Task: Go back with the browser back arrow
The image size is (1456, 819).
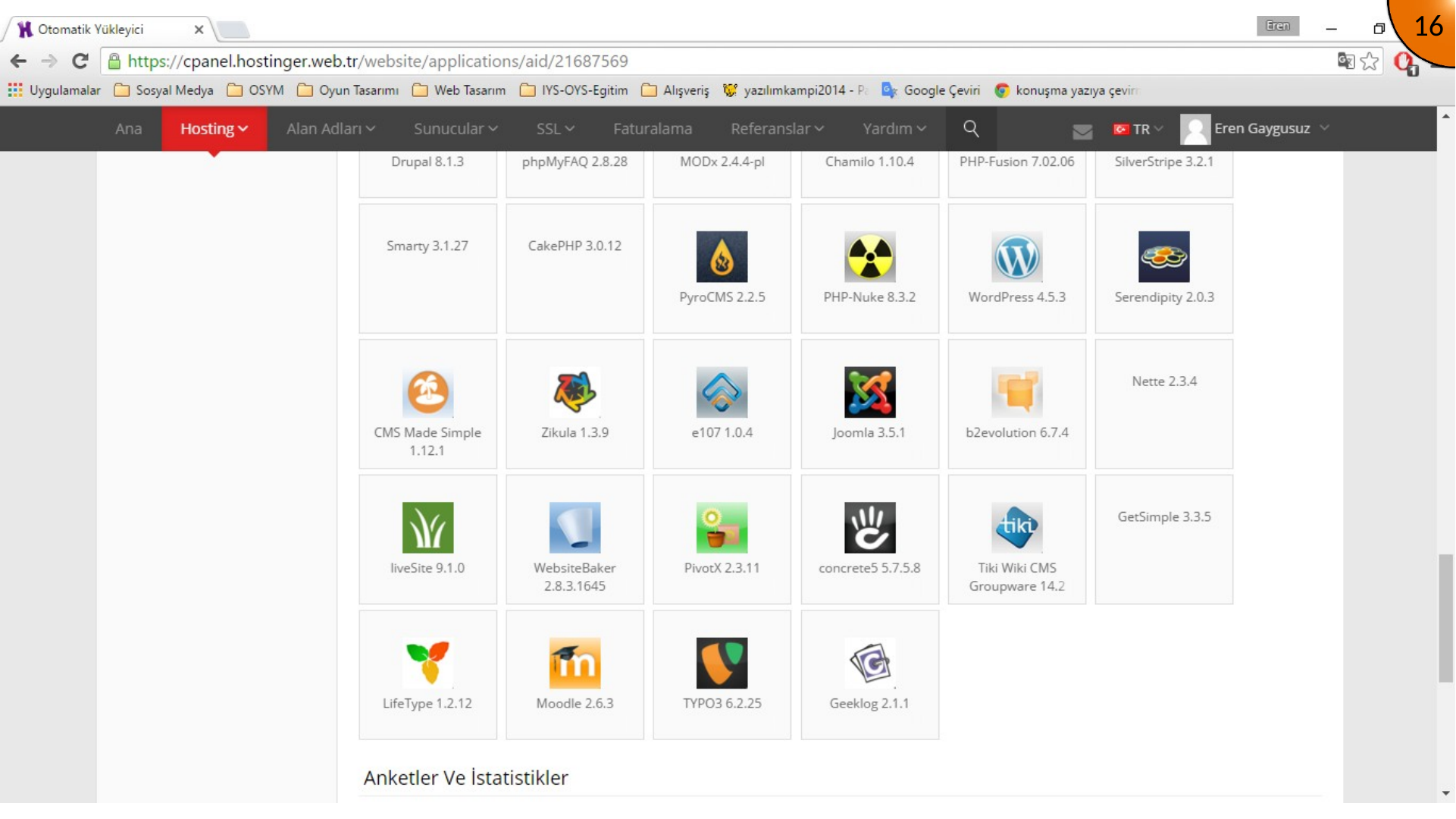Action: [x=18, y=61]
